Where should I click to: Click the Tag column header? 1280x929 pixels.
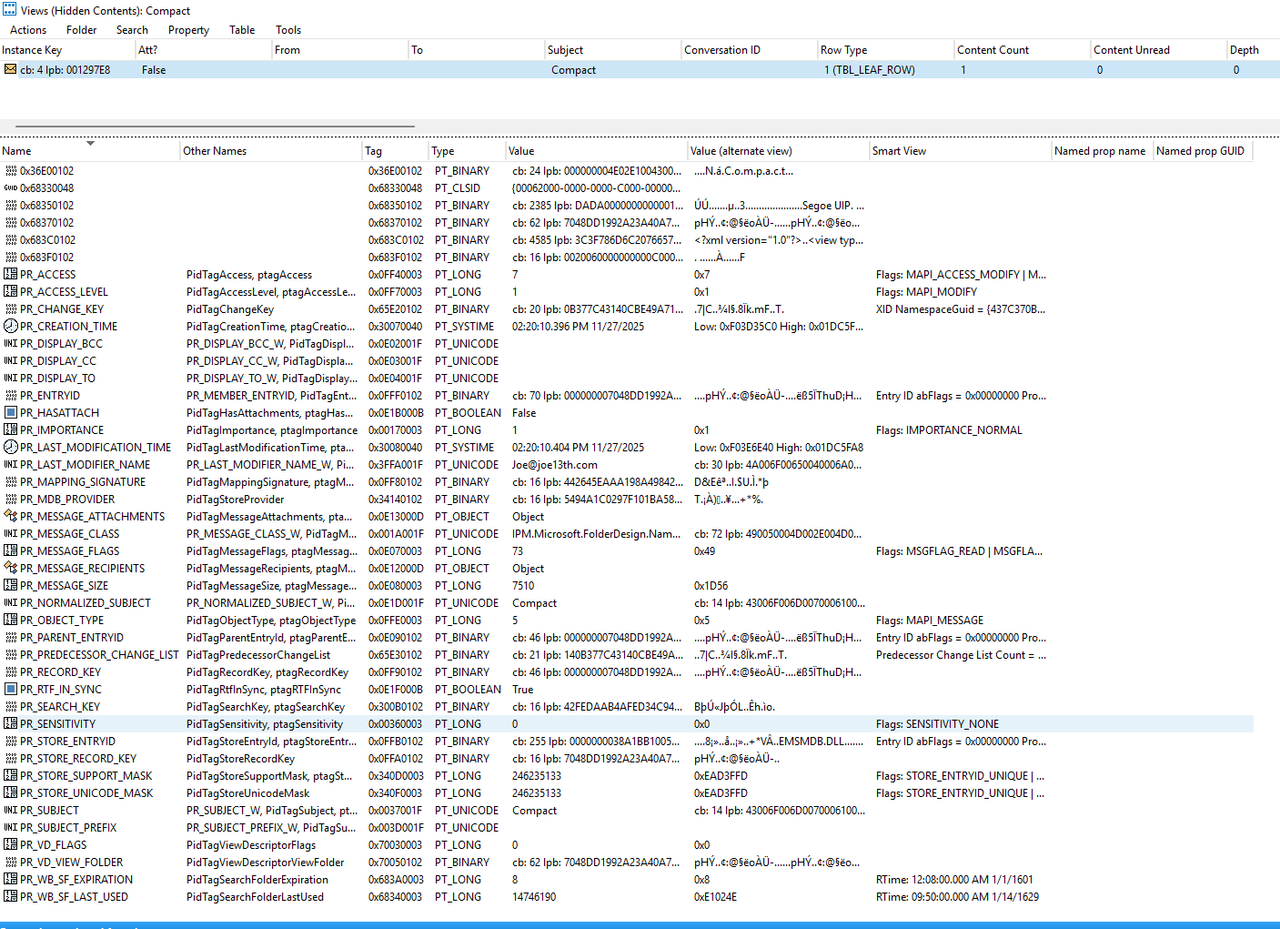[395, 151]
